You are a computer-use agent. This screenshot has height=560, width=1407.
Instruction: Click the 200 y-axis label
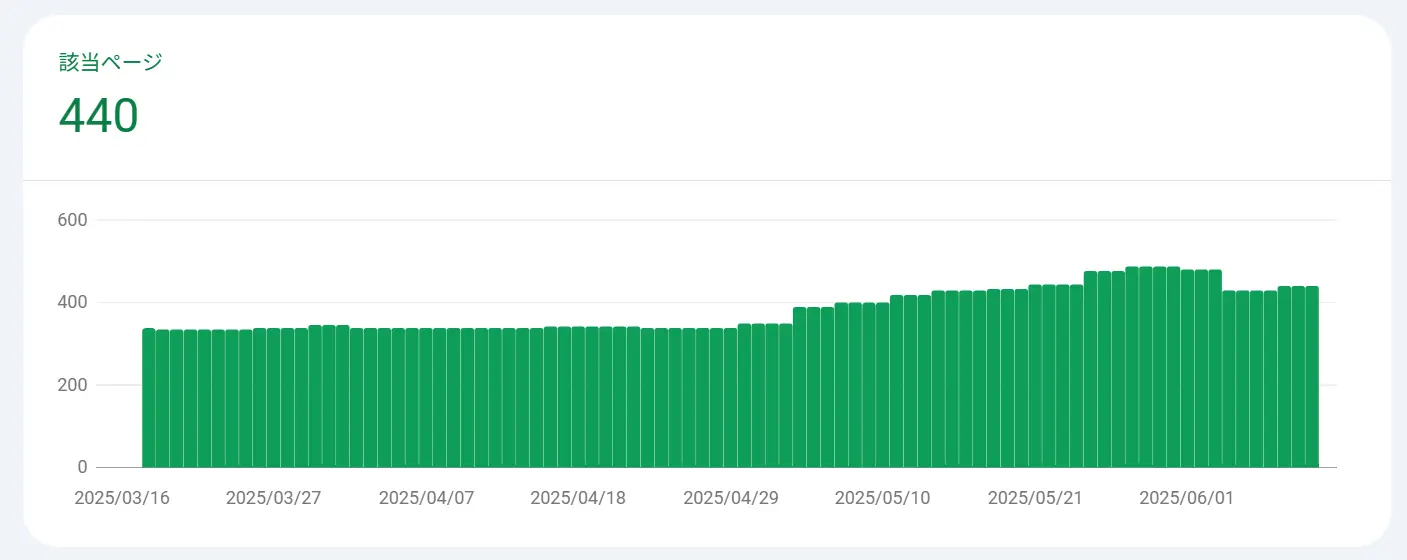72,385
